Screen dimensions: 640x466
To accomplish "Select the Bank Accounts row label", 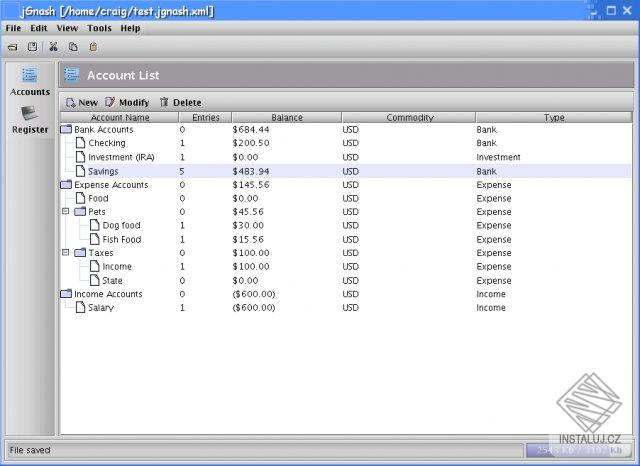I will click(104, 129).
